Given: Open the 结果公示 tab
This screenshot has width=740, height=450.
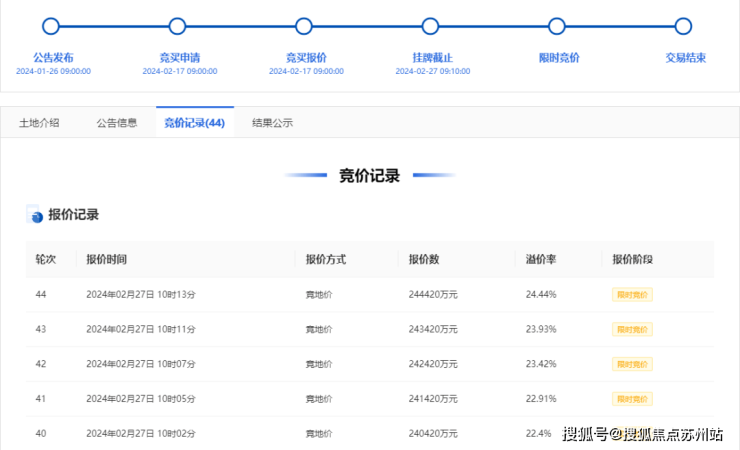Looking at the screenshot, I should pos(273,123).
